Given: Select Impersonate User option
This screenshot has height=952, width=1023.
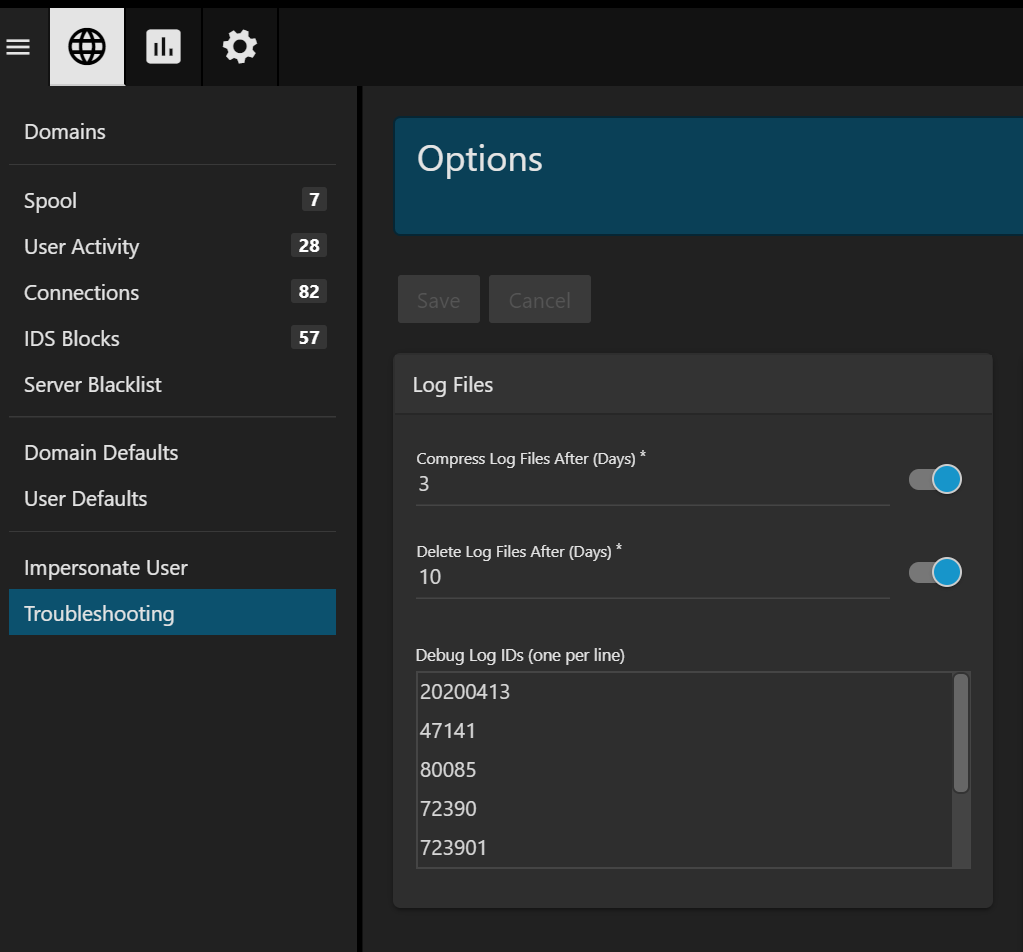Looking at the screenshot, I should pos(106,568).
